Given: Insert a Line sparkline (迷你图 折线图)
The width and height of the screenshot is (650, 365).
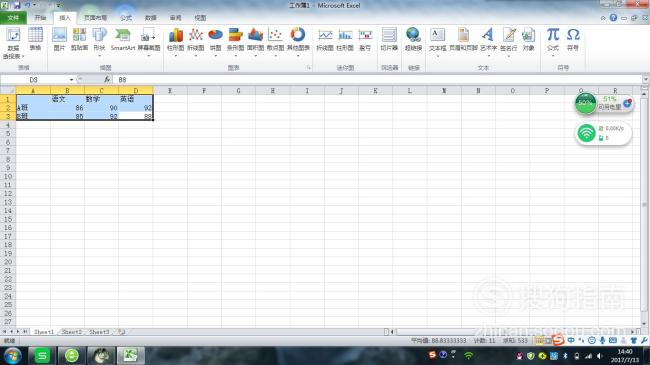Looking at the screenshot, I should (x=325, y=39).
